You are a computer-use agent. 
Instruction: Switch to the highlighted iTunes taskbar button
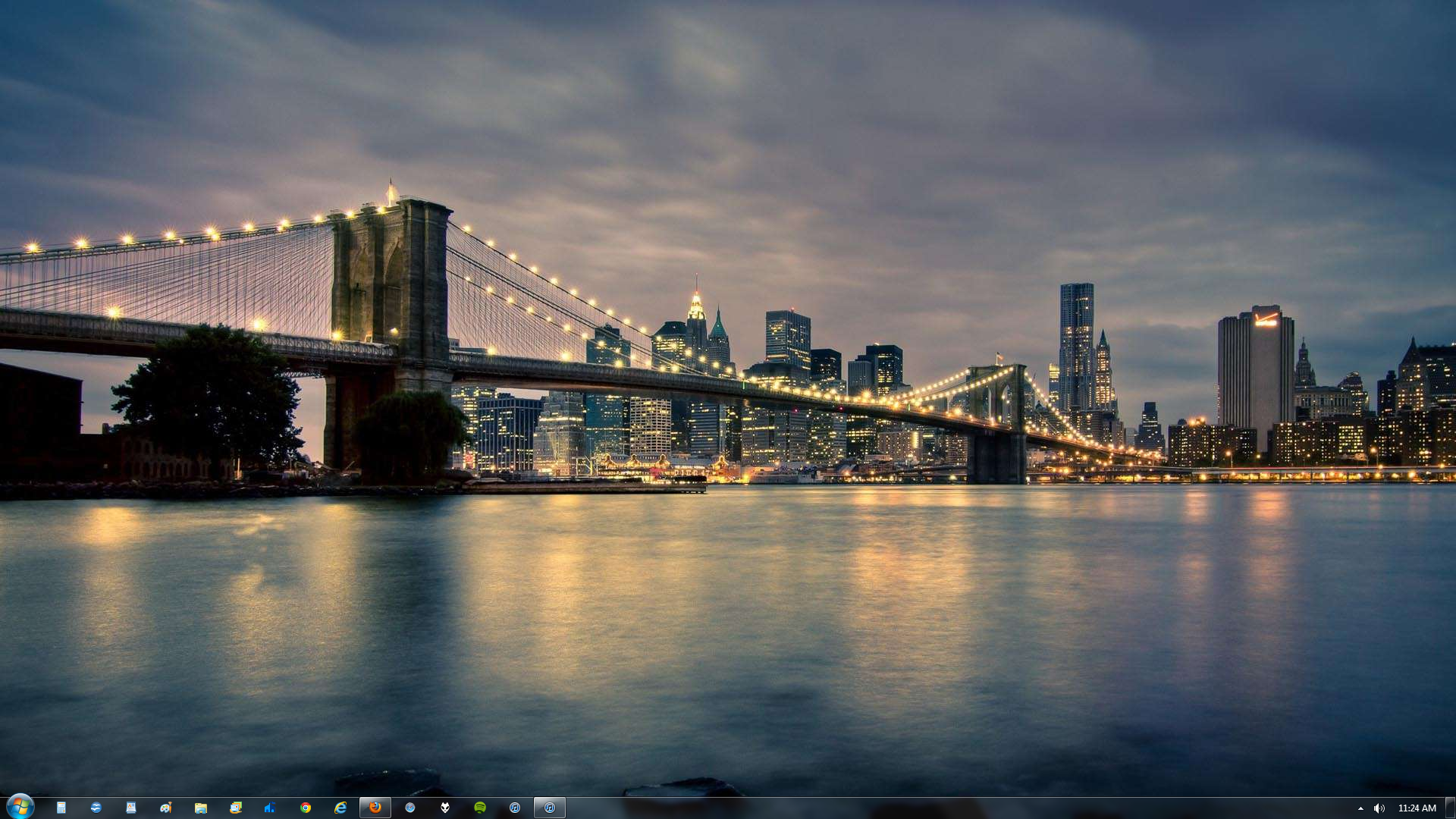[550, 808]
